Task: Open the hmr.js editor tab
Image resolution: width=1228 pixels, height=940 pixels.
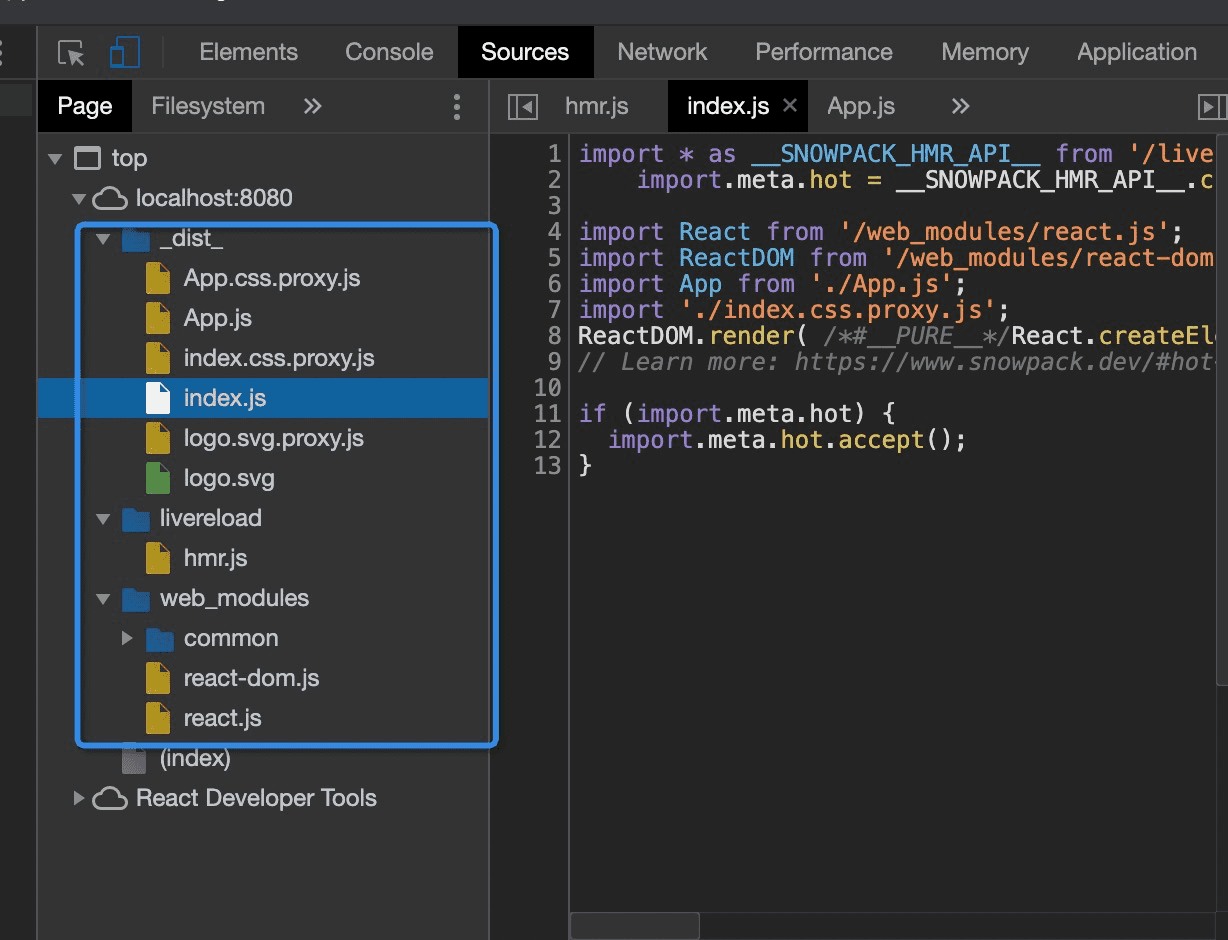Action: [x=597, y=106]
